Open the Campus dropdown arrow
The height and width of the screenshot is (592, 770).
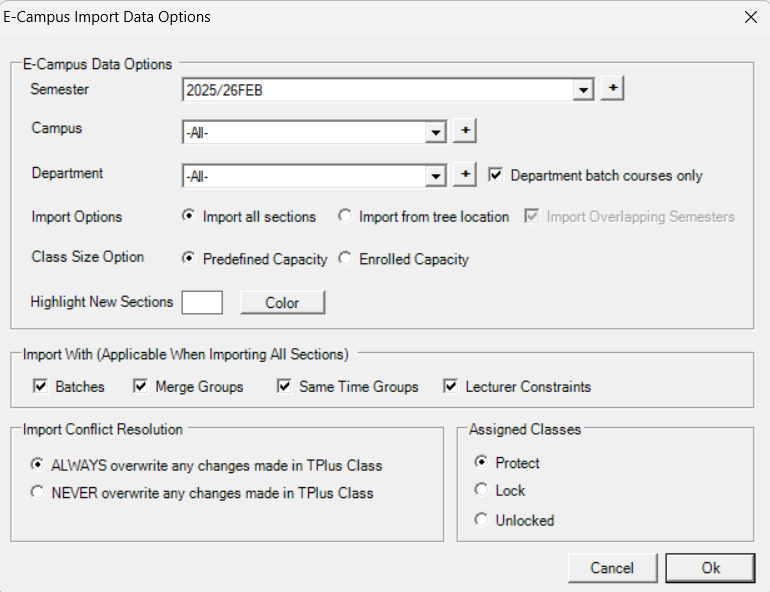tap(435, 133)
